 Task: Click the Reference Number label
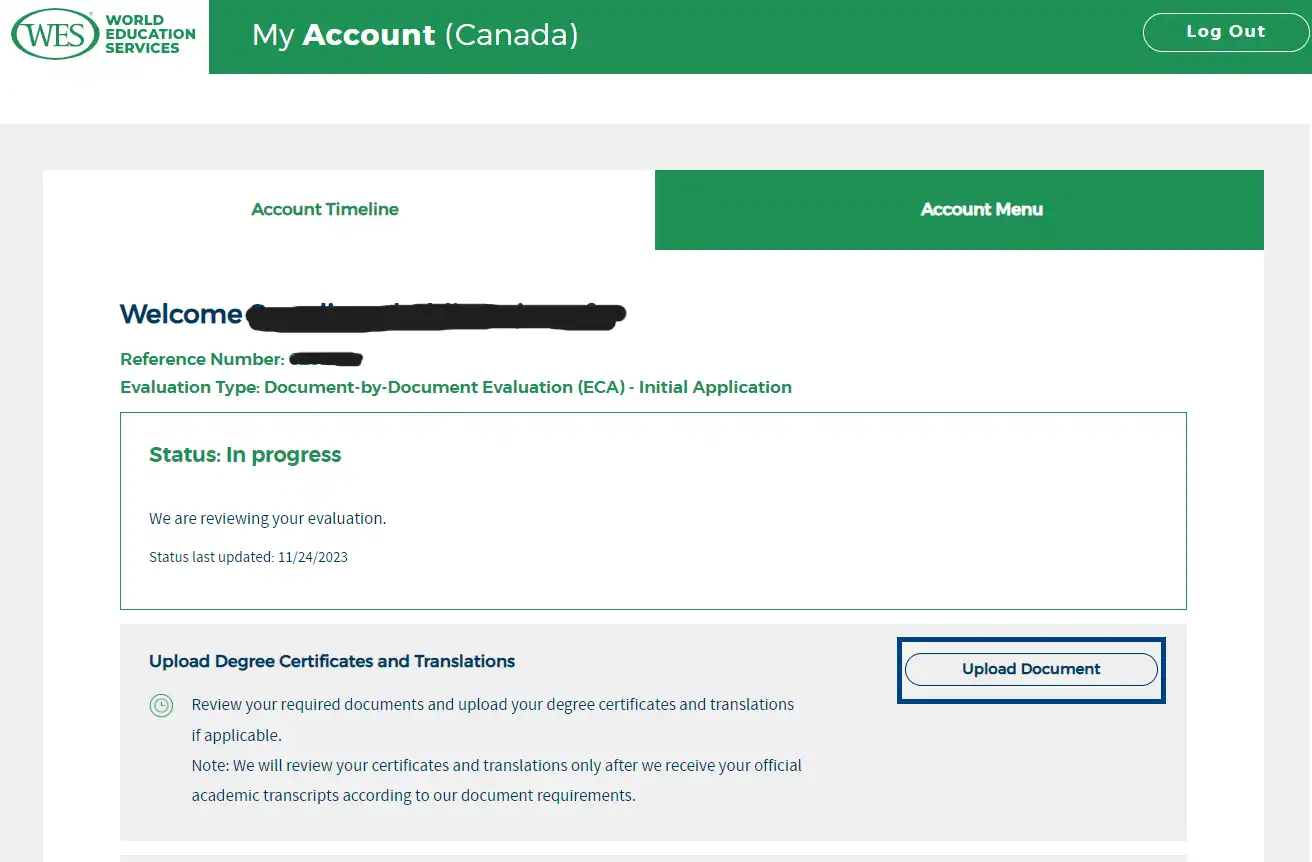[202, 359]
